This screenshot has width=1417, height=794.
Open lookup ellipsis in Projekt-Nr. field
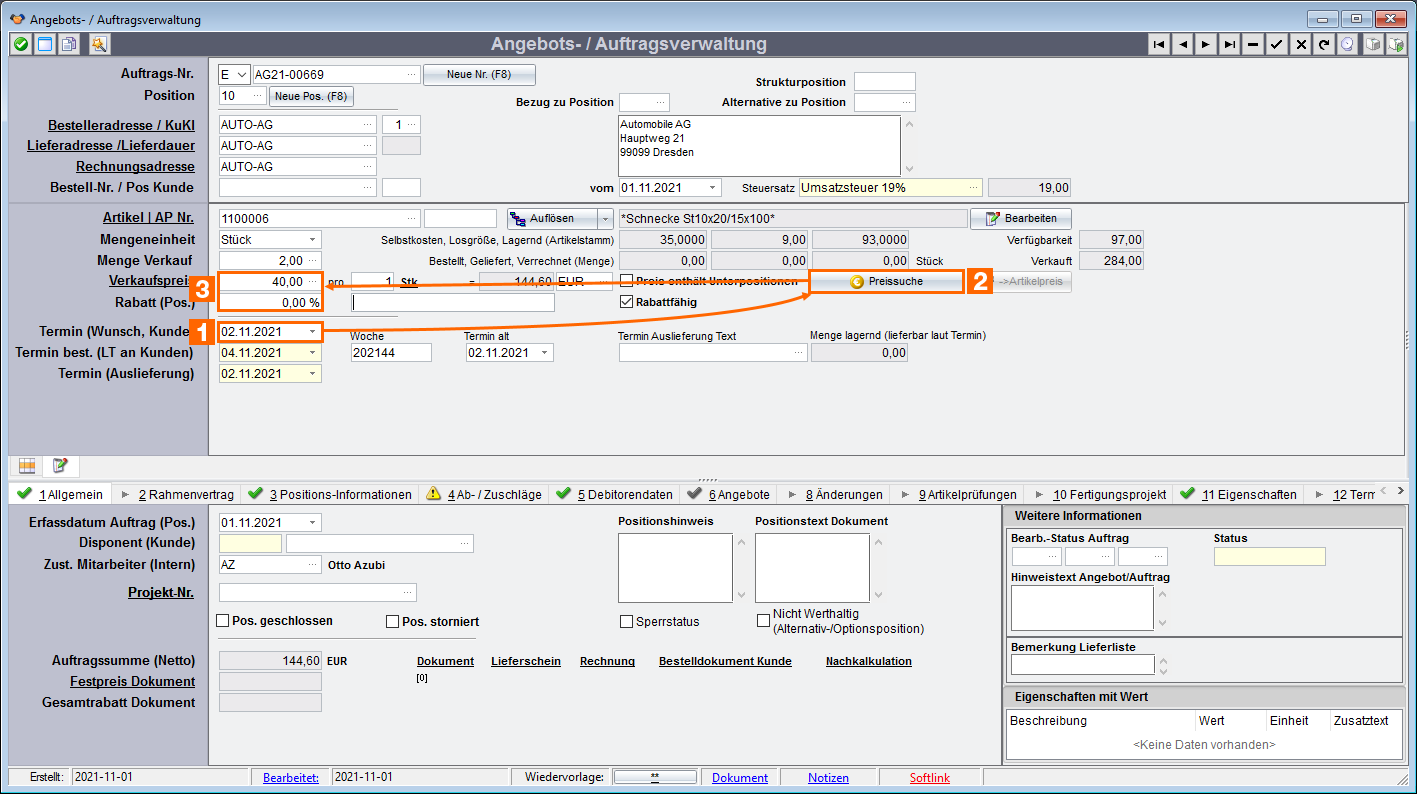point(408,592)
